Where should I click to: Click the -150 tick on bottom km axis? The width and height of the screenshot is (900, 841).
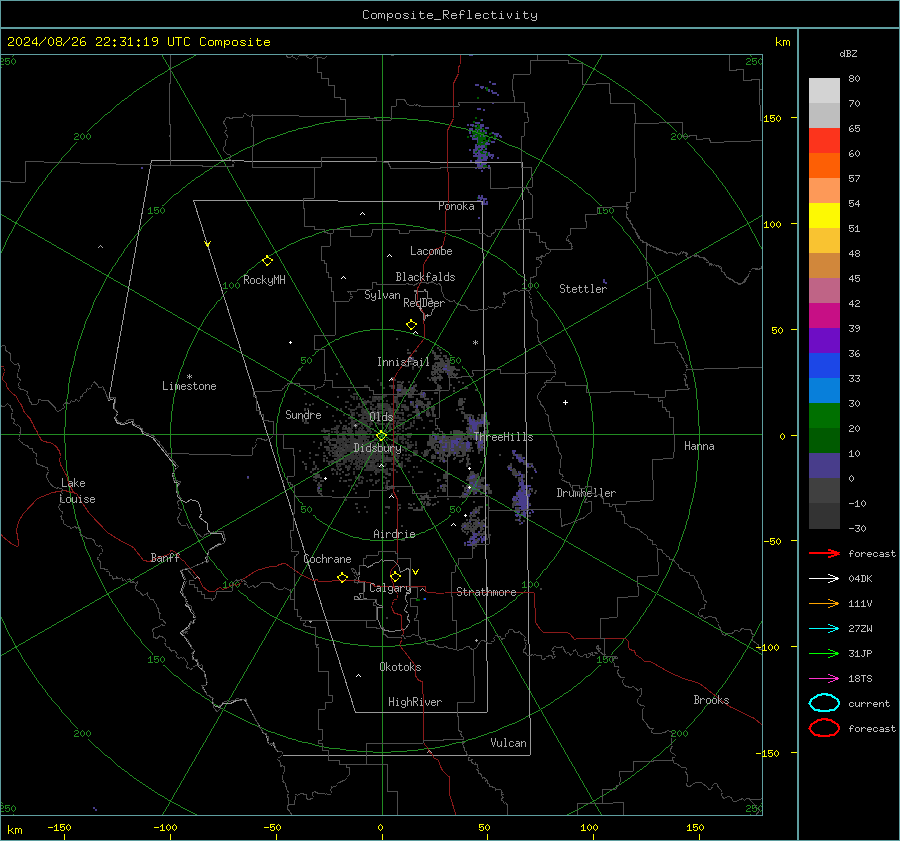point(59,827)
